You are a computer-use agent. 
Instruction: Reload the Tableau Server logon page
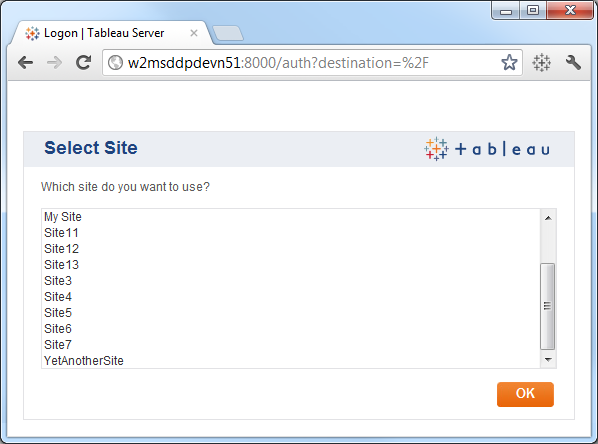click(x=84, y=63)
